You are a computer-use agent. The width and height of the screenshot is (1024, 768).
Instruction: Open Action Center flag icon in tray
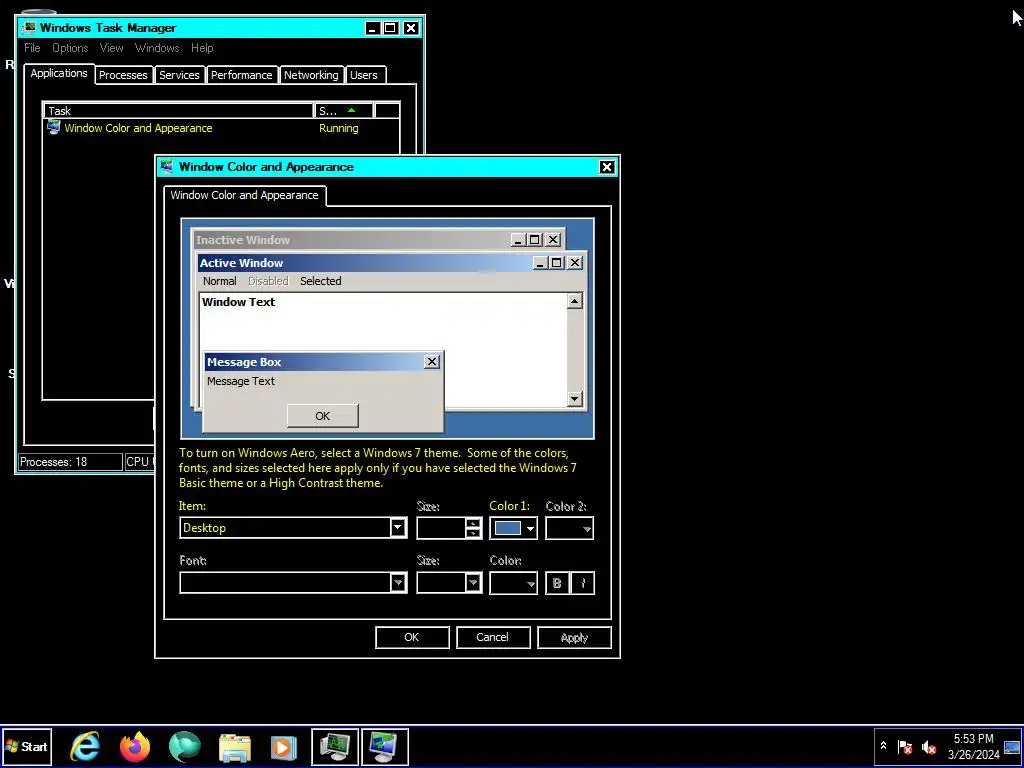[x=904, y=746]
